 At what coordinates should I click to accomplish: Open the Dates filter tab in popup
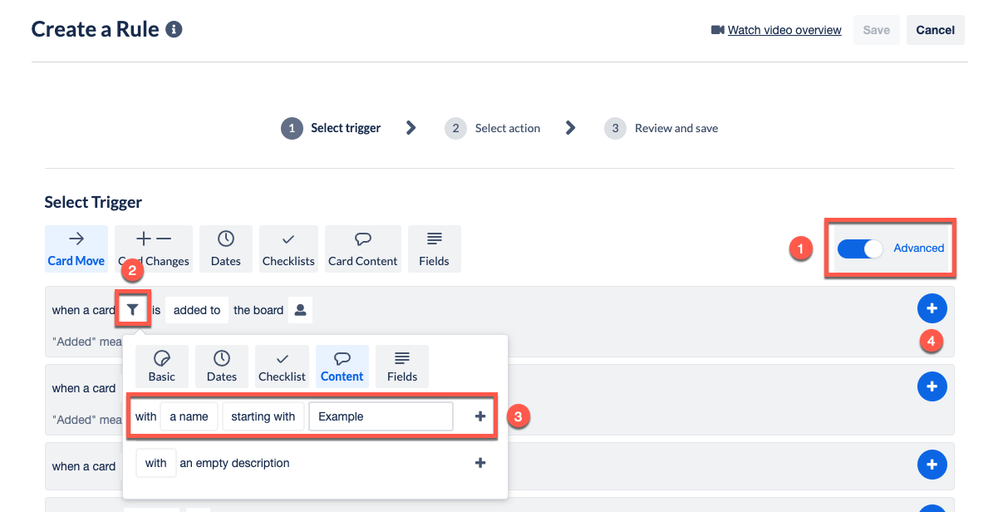coord(221,366)
